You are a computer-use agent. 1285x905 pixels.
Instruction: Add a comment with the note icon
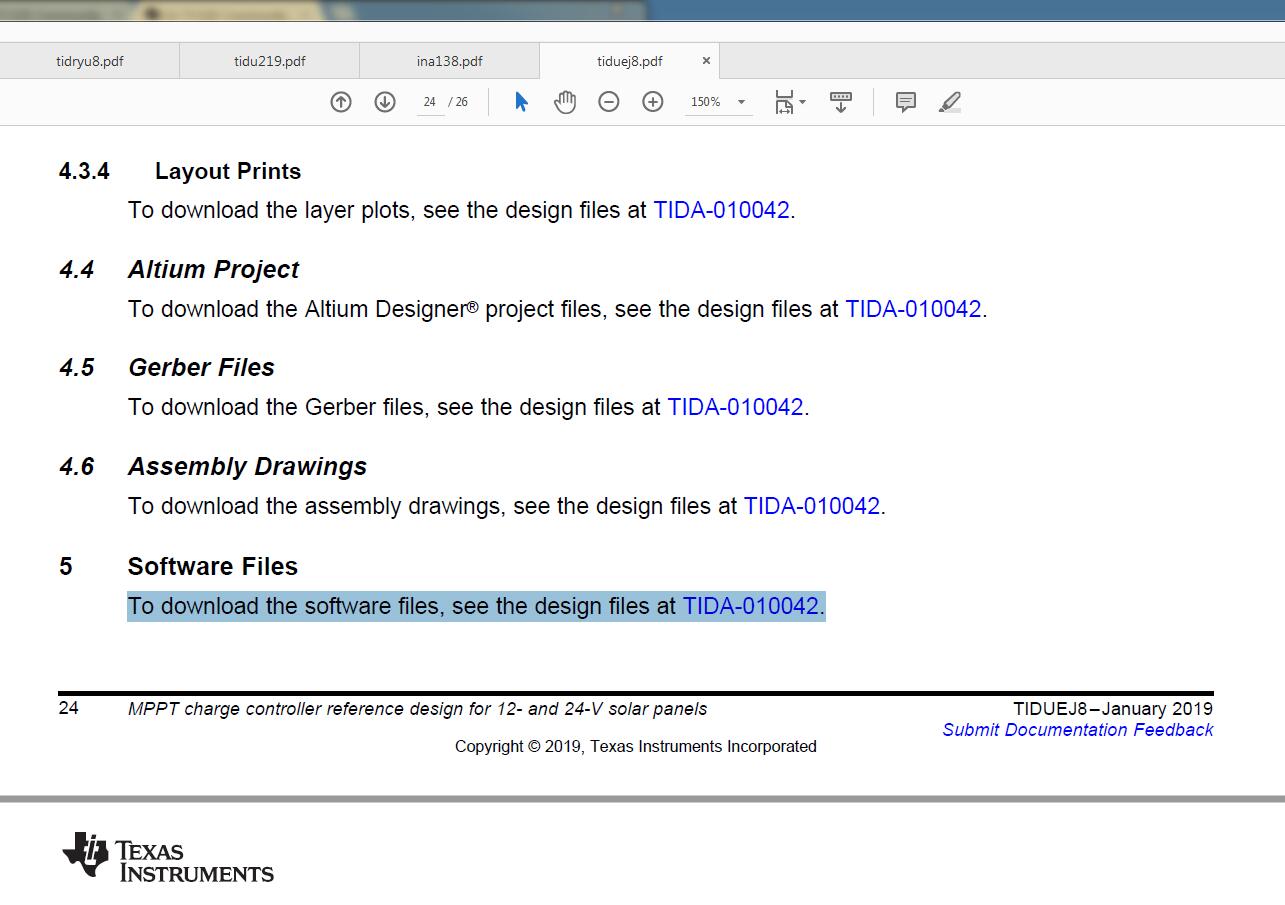[906, 102]
